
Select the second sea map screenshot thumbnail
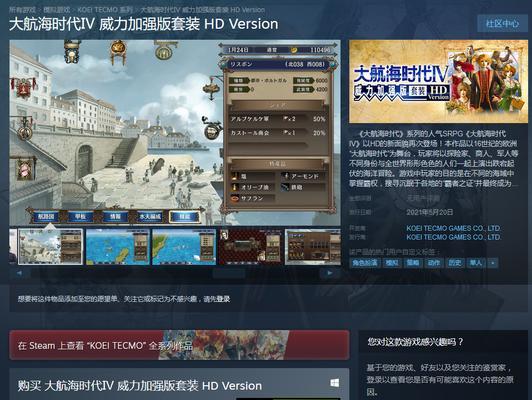(x=117, y=247)
